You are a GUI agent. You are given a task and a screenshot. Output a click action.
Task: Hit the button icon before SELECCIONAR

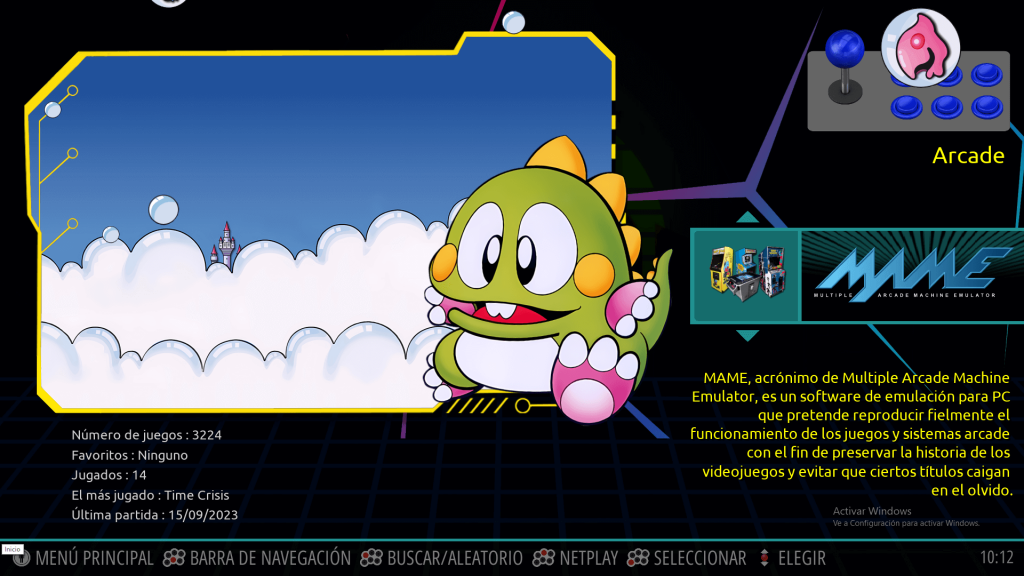click(x=637, y=558)
